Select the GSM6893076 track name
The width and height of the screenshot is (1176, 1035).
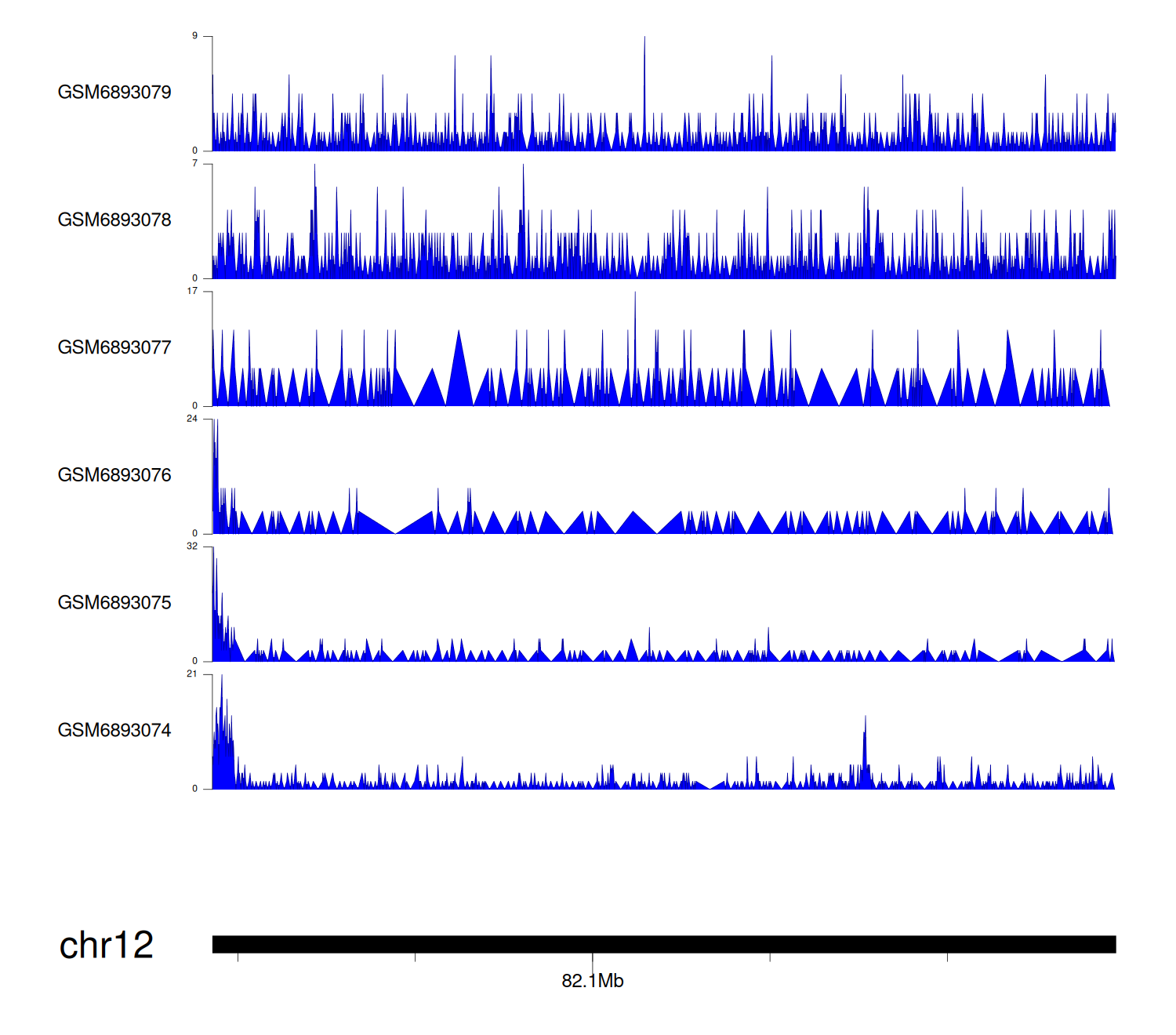114,475
